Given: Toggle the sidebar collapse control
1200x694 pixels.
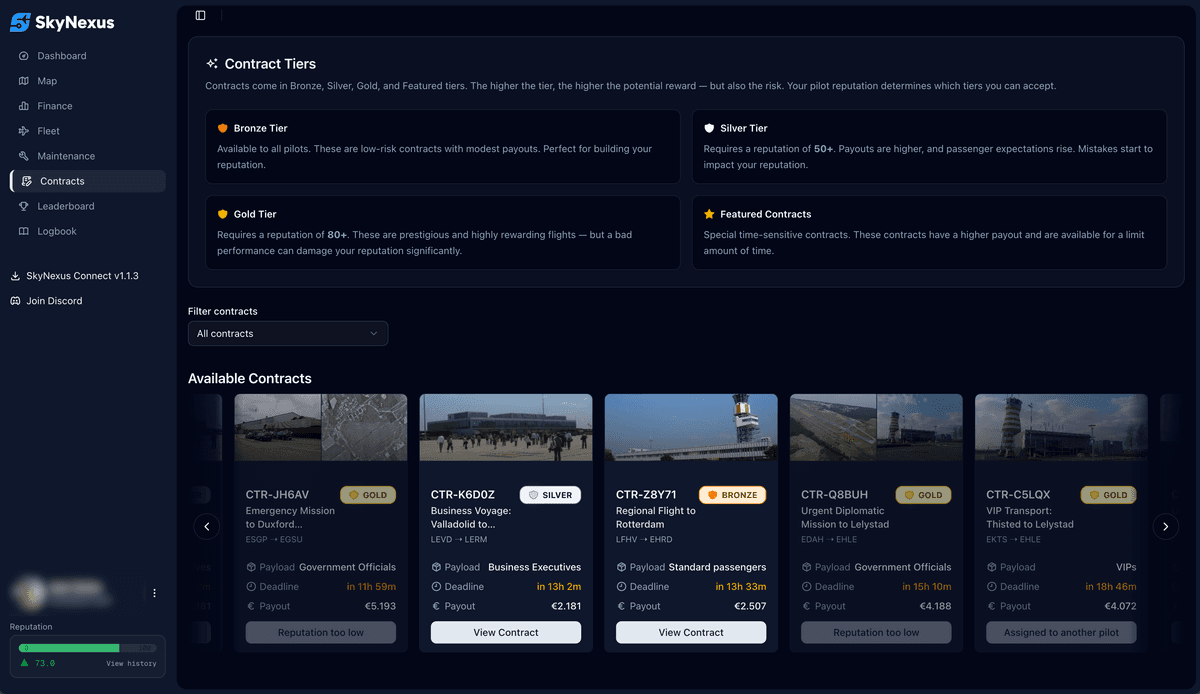Looking at the screenshot, I should (200, 15).
